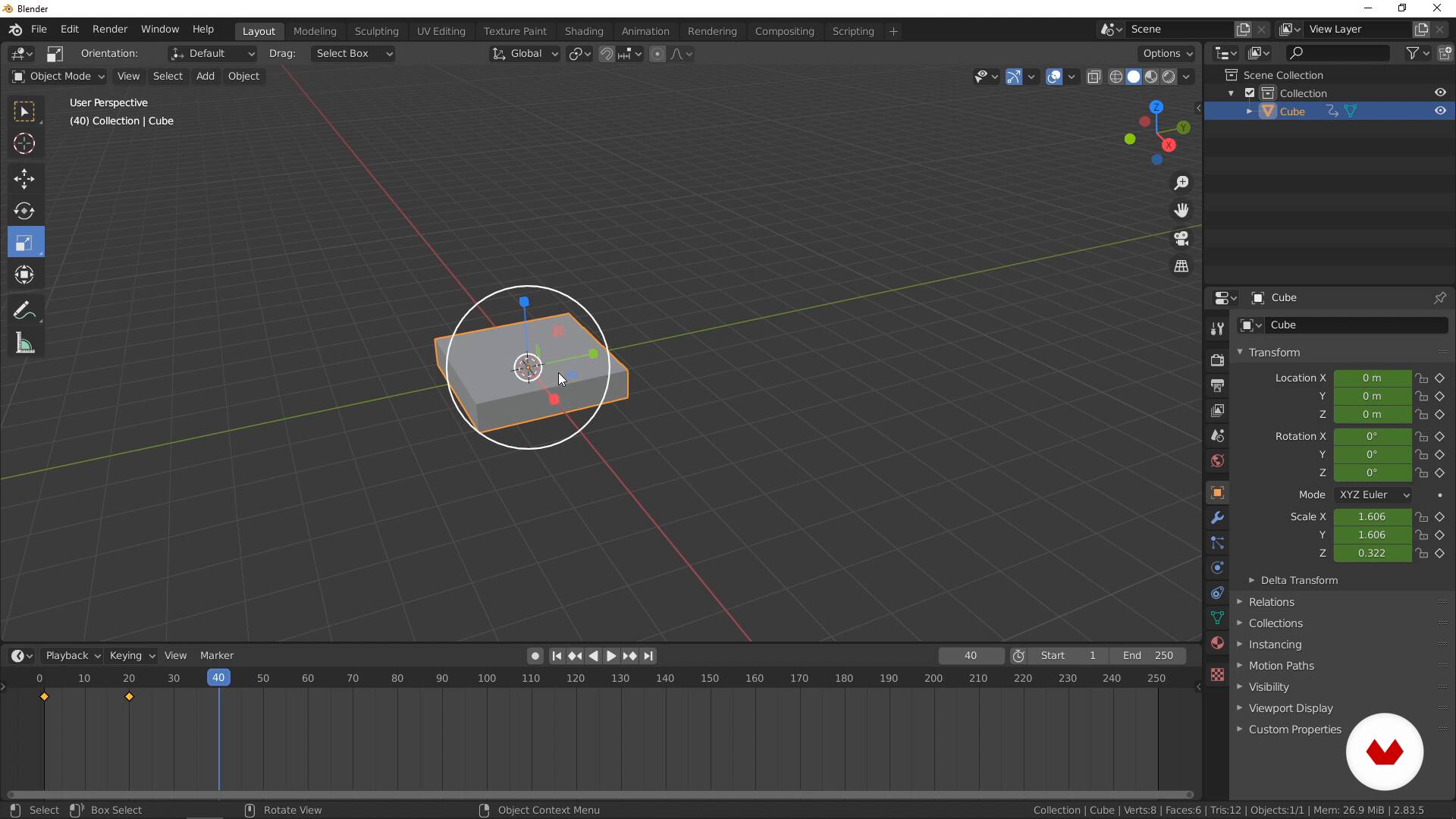The height and width of the screenshot is (819, 1456).
Task: Open the Active Tool settings tab icon
Action: tap(1217, 328)
